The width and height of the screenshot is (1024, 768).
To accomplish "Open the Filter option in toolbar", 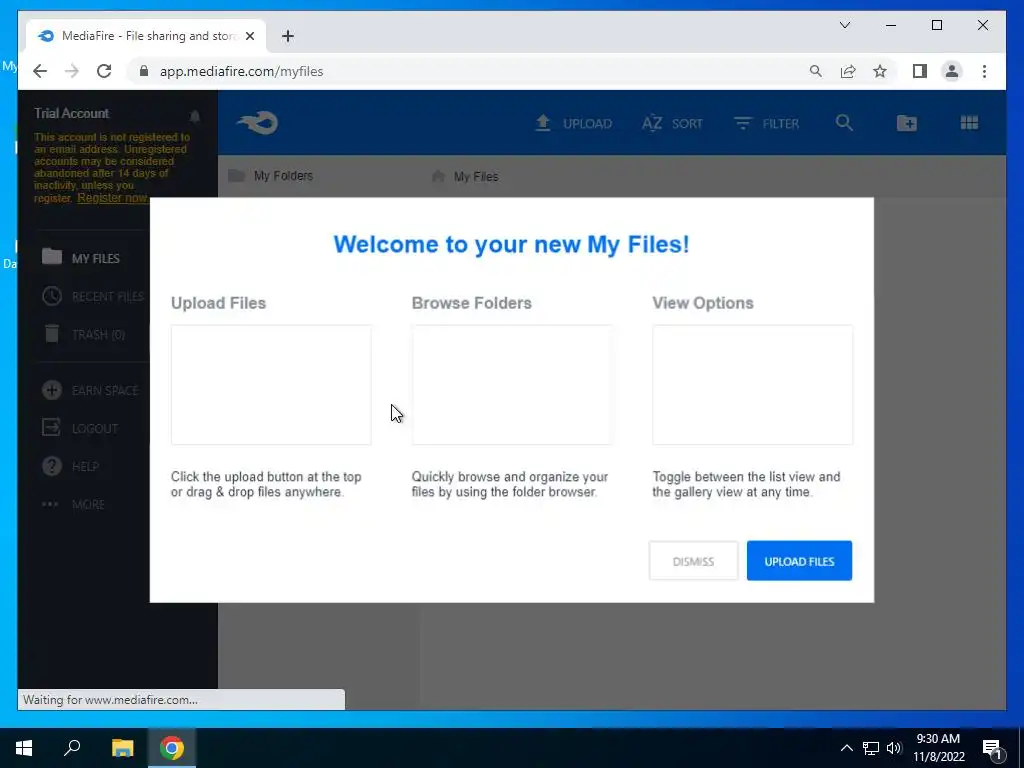I will pos(766,123).
